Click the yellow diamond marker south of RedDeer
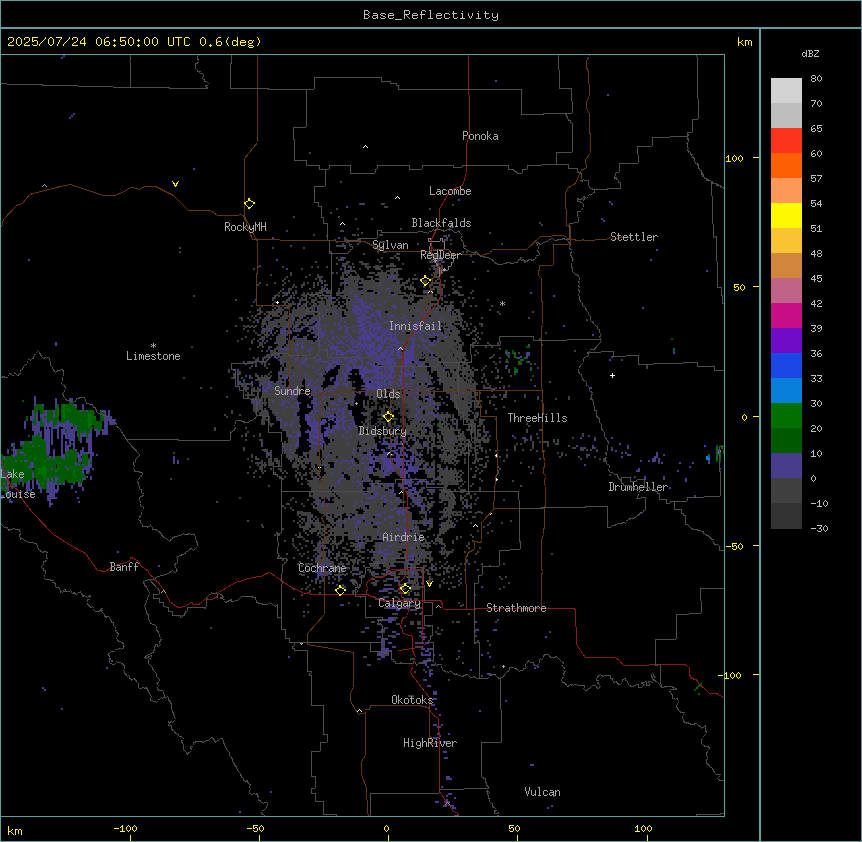The width and height of the screenshot is (862, 842). pyautogui.click(x=426, y=281)
